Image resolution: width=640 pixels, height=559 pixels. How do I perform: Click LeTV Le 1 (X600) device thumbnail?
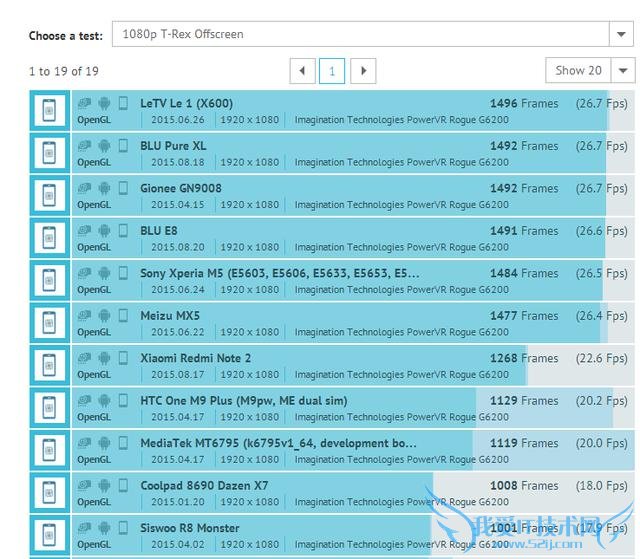(50, 111)
